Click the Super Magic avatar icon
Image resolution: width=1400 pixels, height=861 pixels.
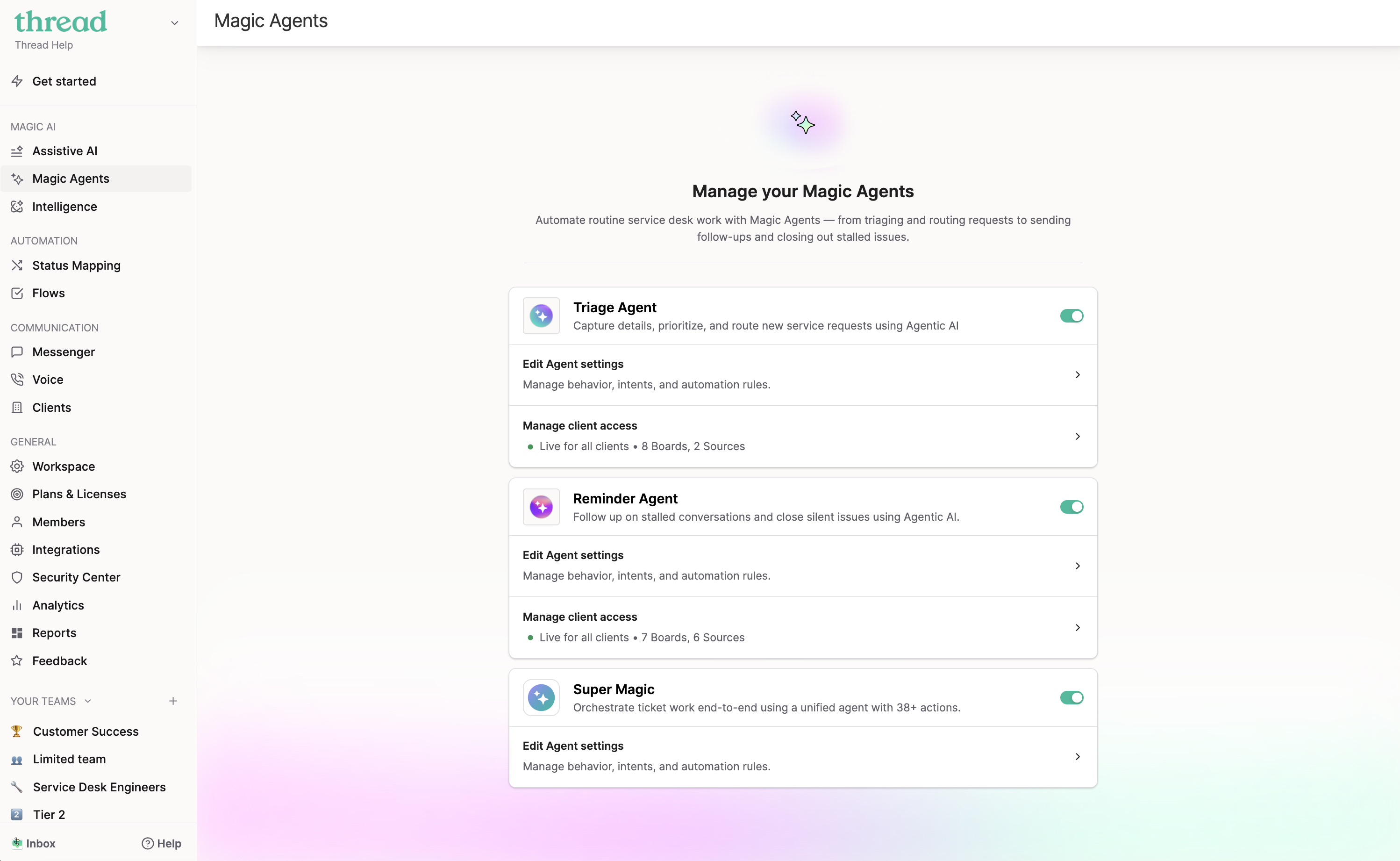[x=541, y=697]
